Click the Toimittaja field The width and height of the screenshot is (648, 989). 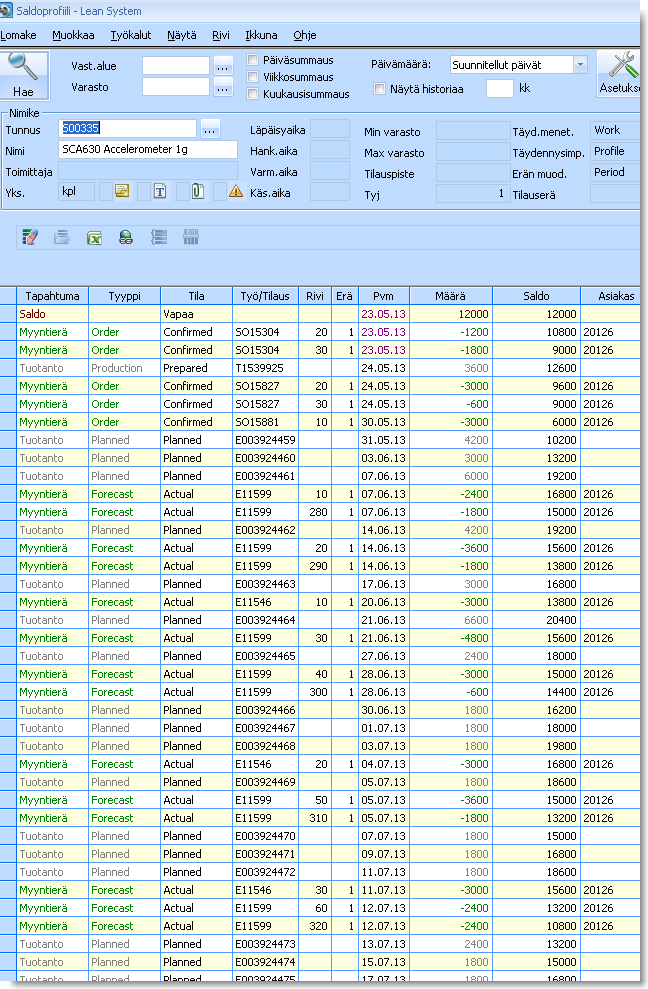[148, 171]
